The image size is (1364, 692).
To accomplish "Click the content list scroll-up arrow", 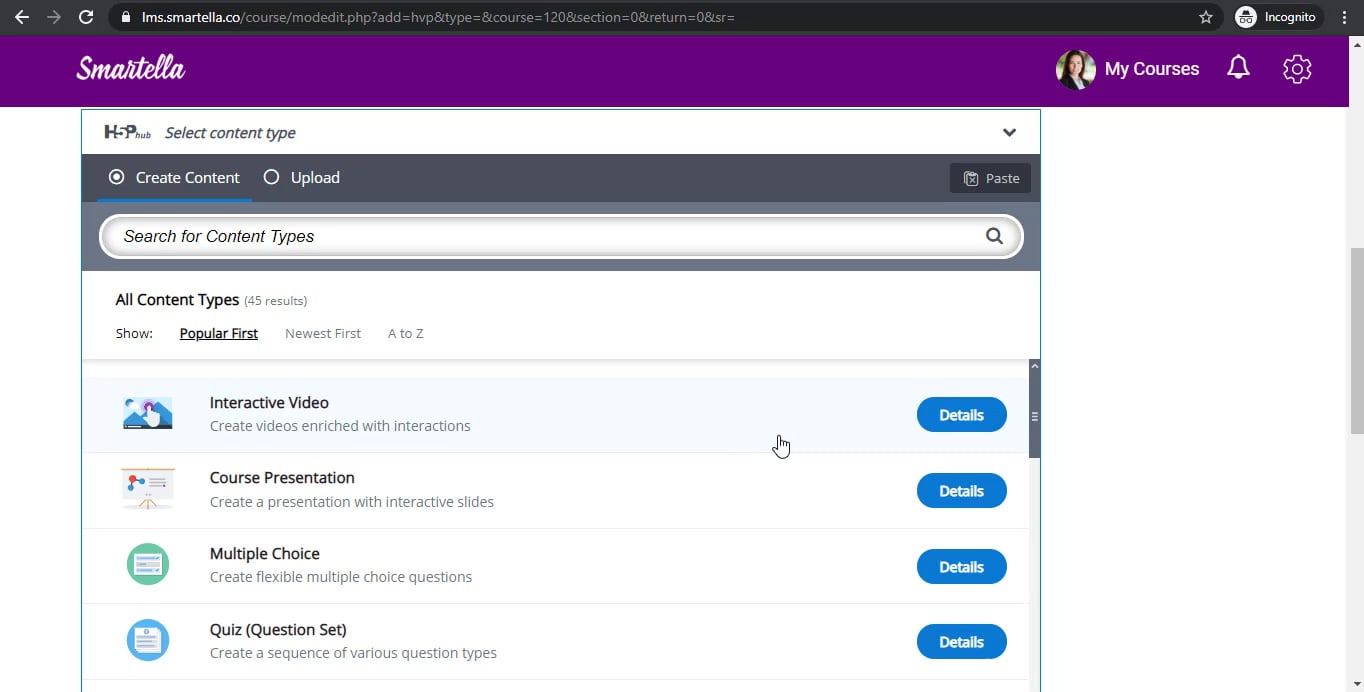I will tap(1034, 366).
